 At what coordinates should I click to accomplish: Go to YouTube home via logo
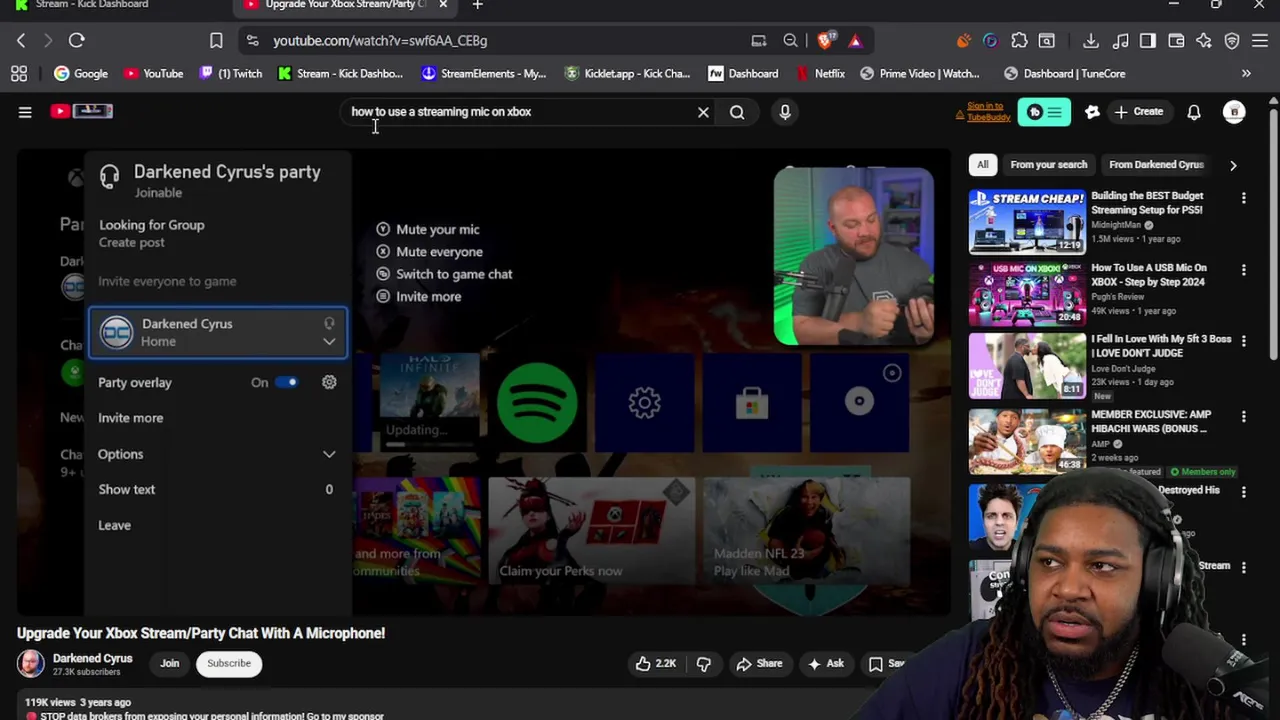(82, 111)
